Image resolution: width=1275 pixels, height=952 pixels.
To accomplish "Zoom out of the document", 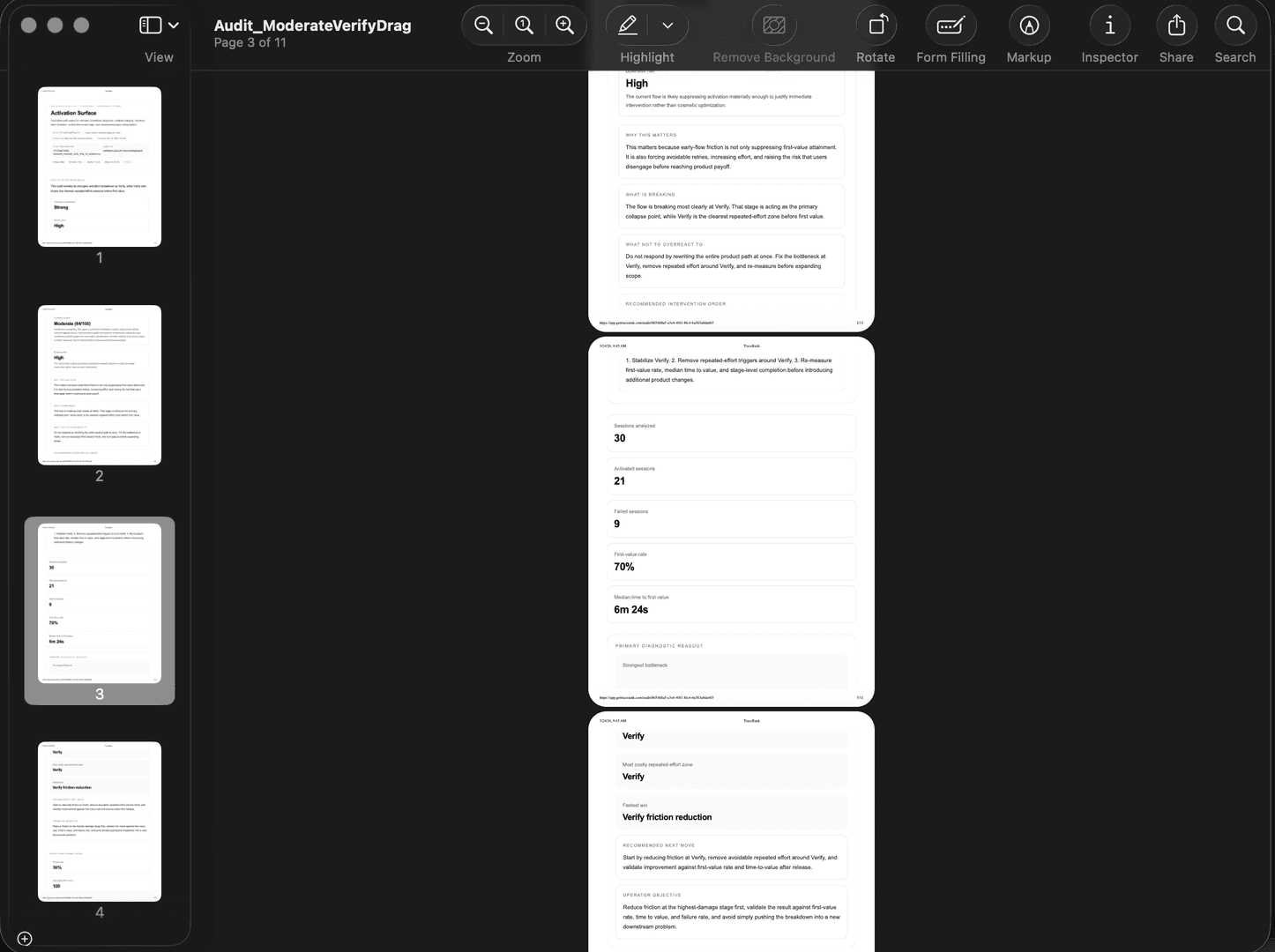I will pyautogui.click(x=483, y=26).
